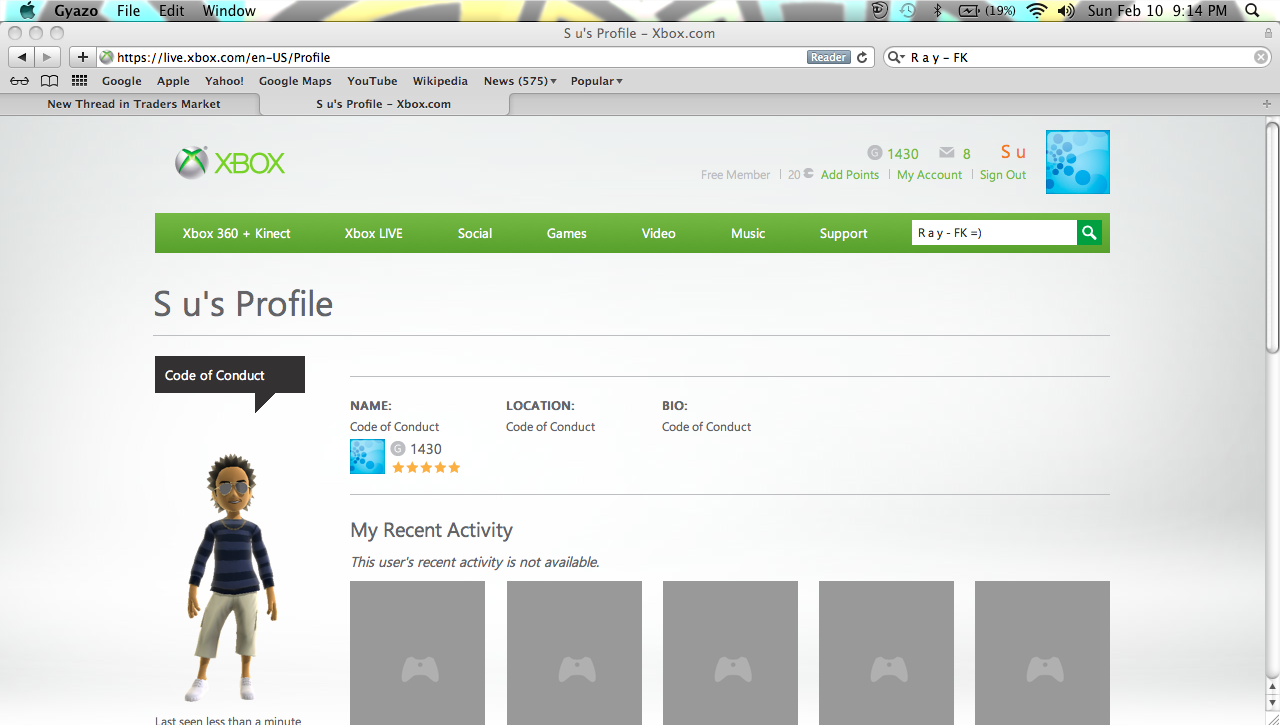Open the Gyazo application menu
The height and width of the screenshot is (725, 1280).
76,11
